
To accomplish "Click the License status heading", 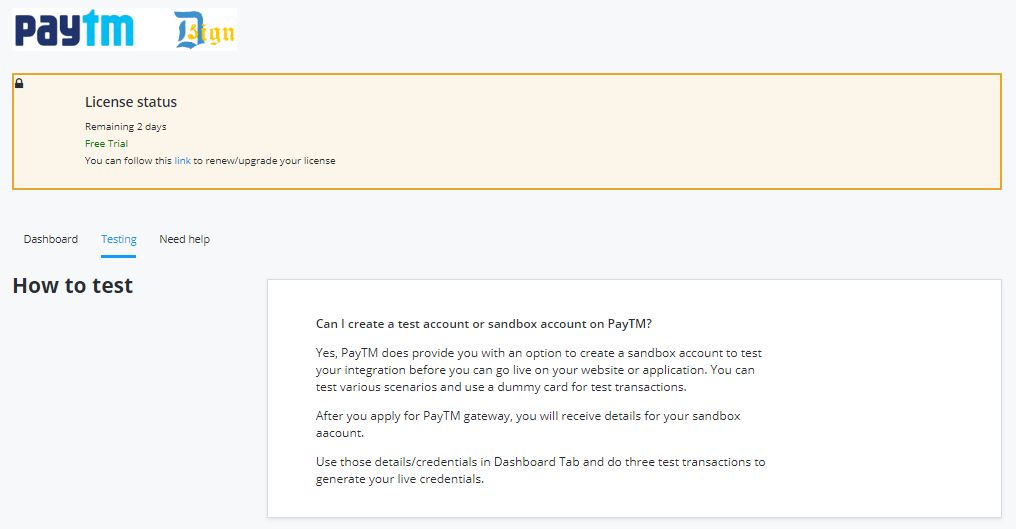I will (x=131, y=102).
